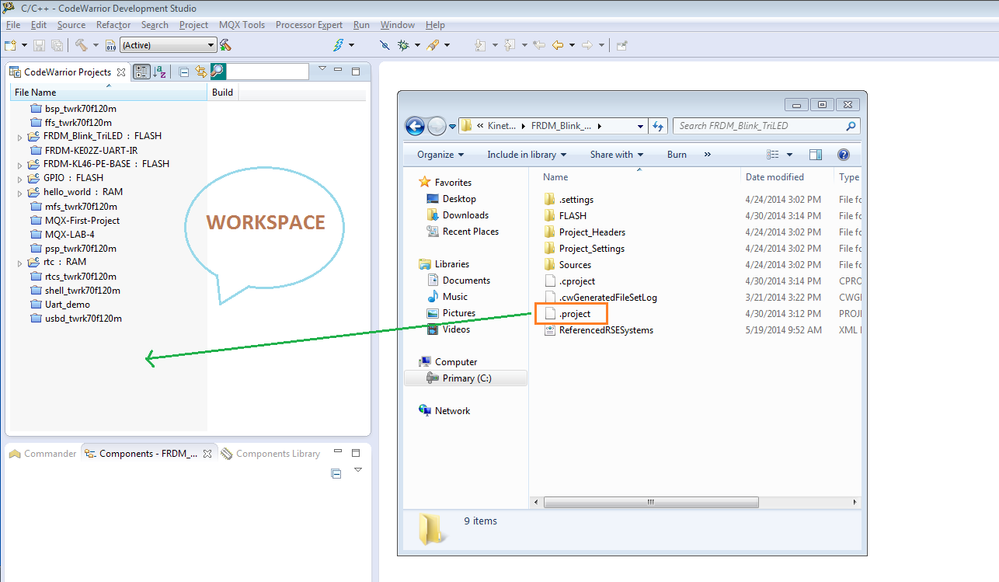The image size is (999, 582).
Task: Click the build icon next to (Active)
Action: click(226, 45)
